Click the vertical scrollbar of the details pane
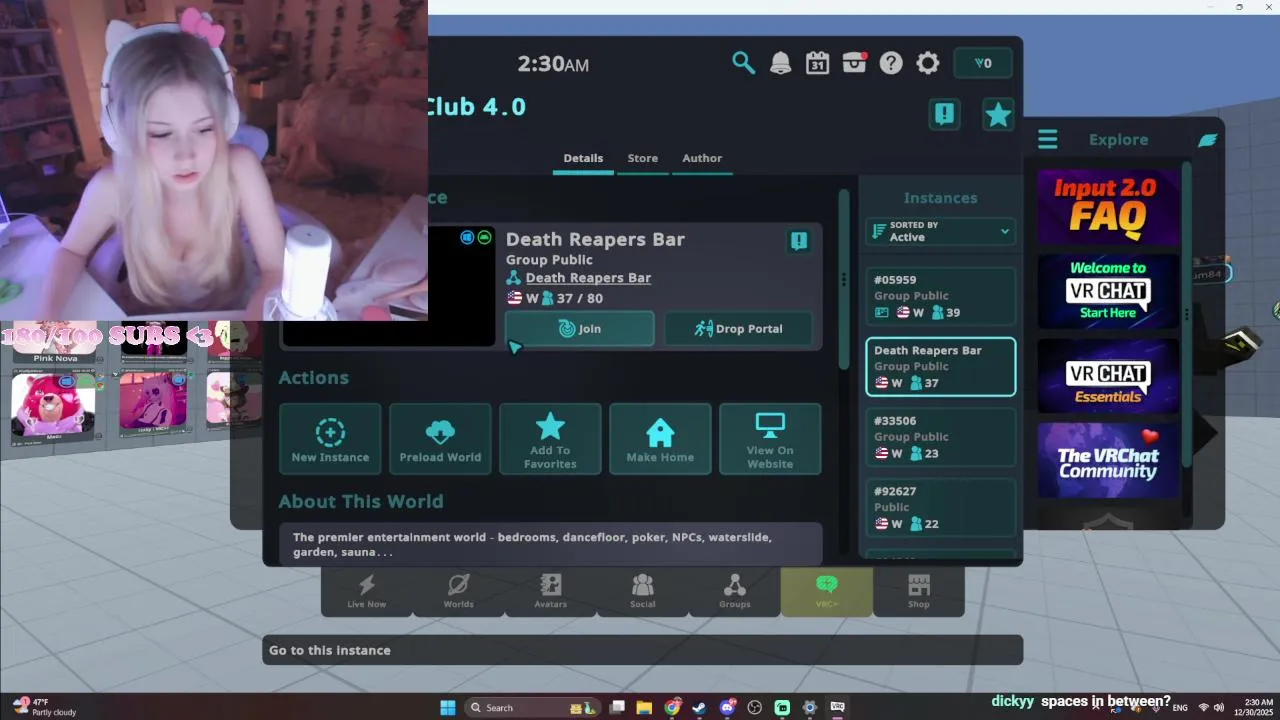1280x720 pixels. (x=845, y=280)
